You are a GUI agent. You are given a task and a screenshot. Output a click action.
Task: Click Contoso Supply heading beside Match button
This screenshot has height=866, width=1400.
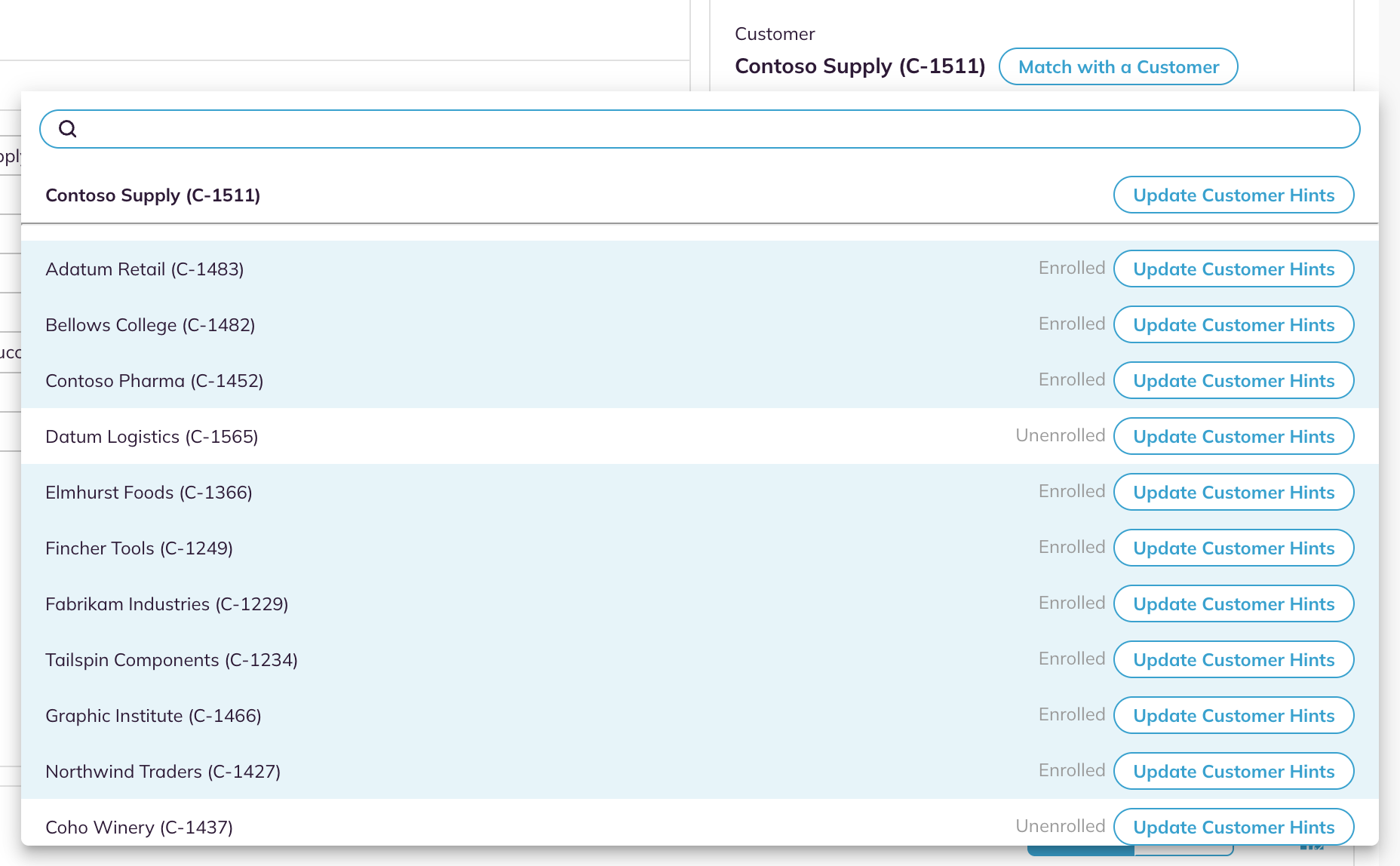[860, 66]
